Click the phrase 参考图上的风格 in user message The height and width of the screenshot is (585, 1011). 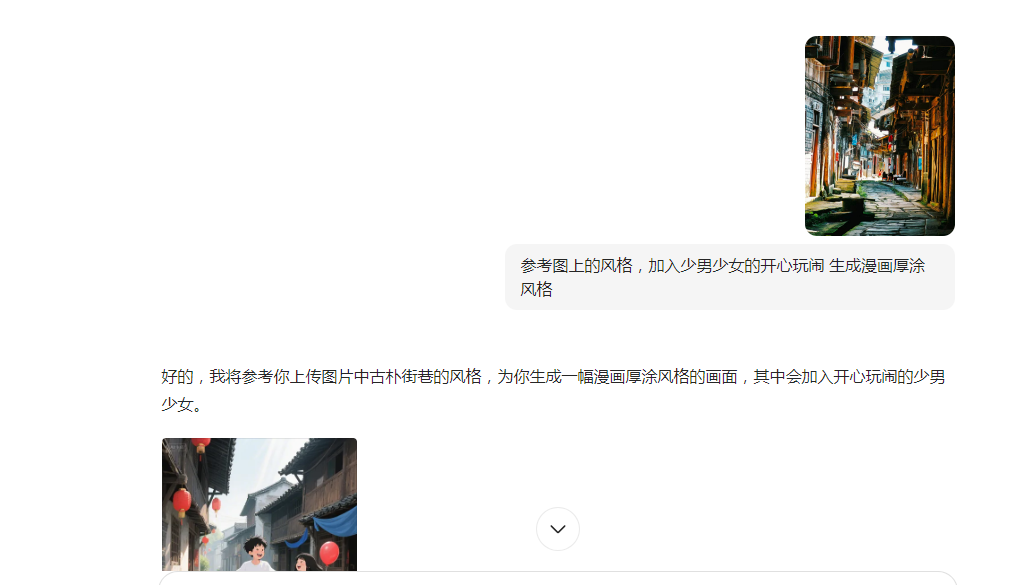pyautogui.click(x=576, y=266)
